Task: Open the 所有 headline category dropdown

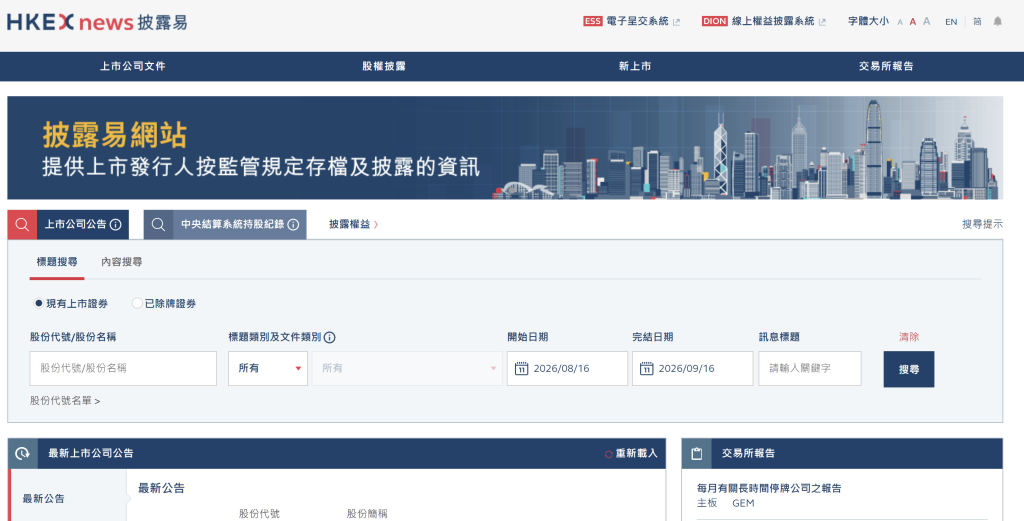Action: pyautogui.click(x=268, y=368)
